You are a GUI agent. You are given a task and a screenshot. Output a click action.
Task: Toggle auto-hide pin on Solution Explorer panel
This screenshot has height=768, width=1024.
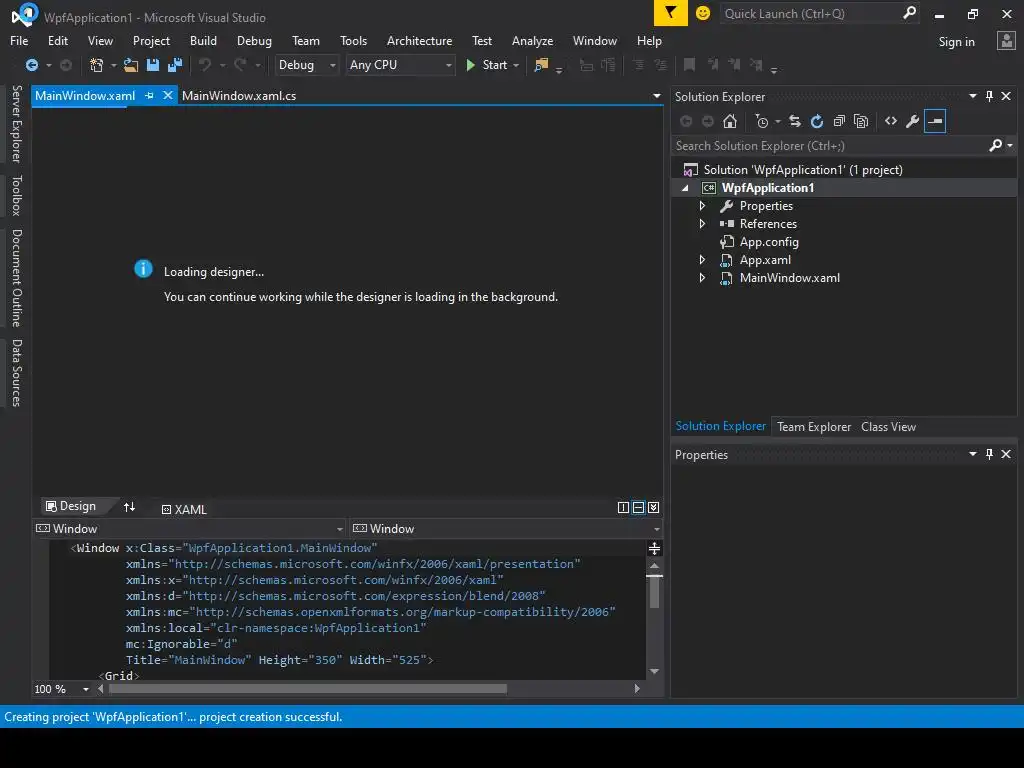(989, 96)
